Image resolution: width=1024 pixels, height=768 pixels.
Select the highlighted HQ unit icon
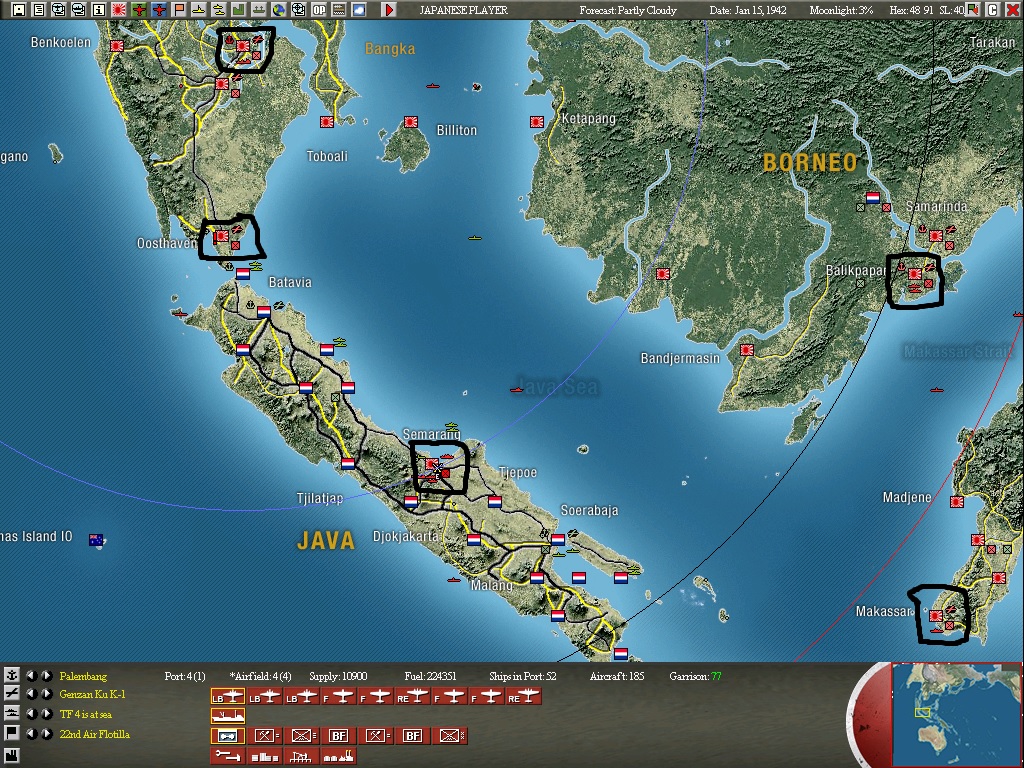click(227, 736)
